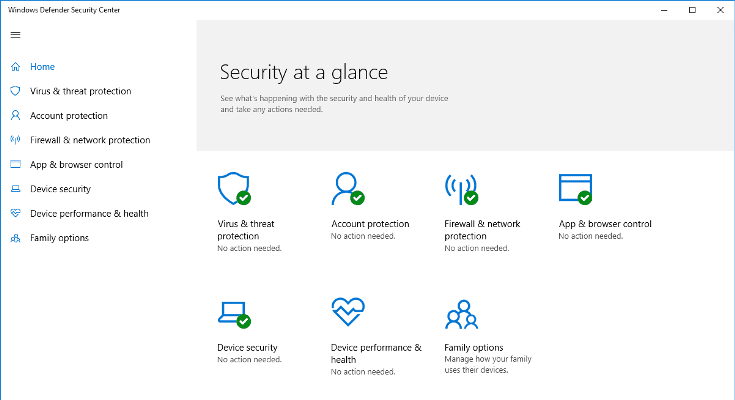Select Device performance & health sidebar label

[89, 213]
